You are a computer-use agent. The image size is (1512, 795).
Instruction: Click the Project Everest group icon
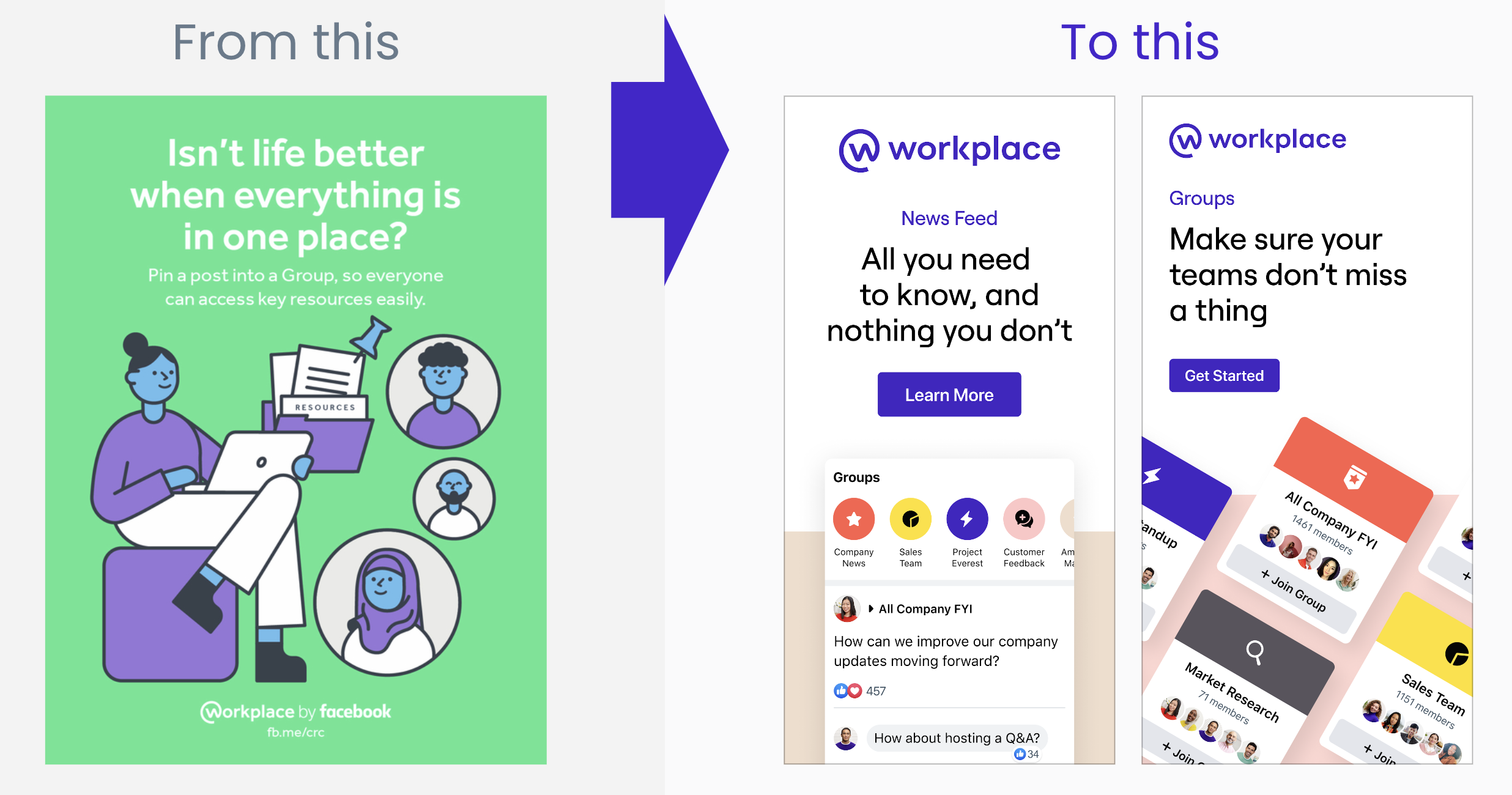click(966, 518)
